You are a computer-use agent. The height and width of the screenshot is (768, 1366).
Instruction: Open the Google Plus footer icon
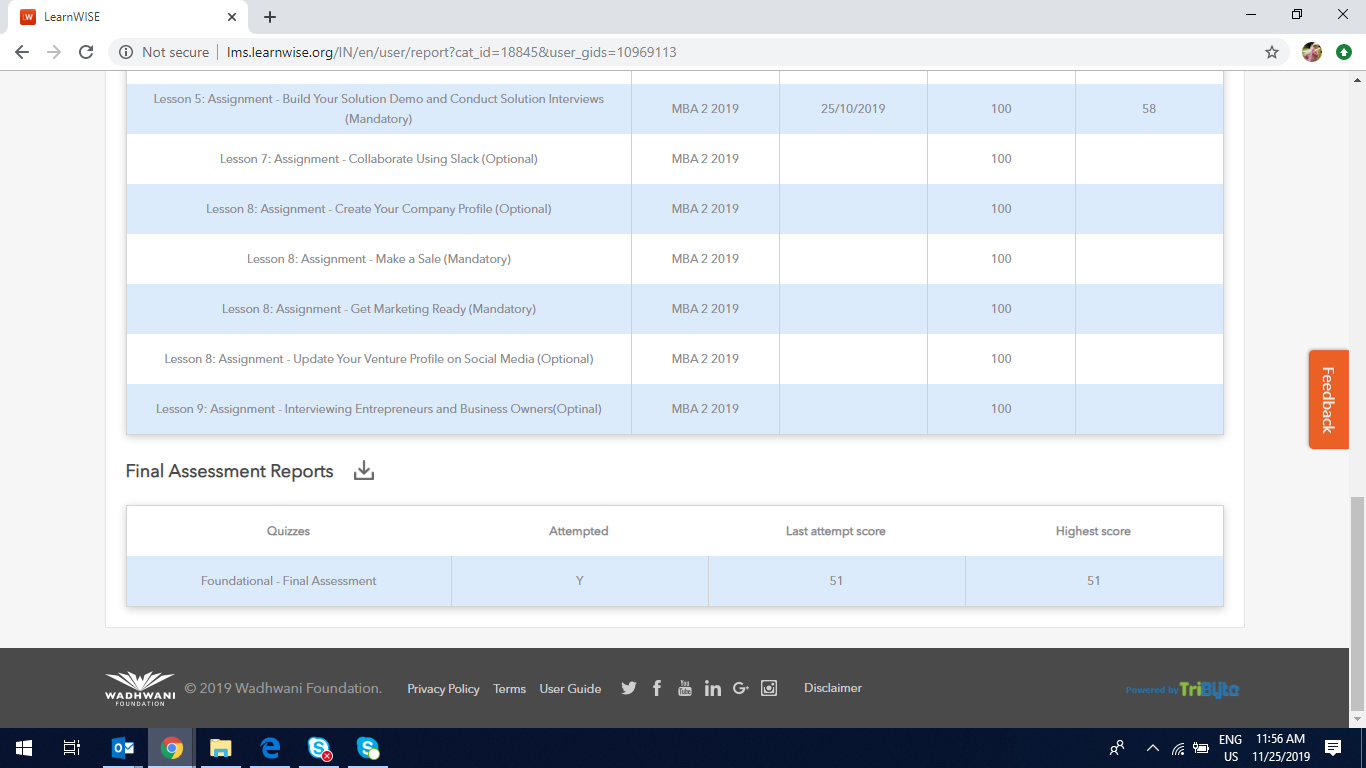point(741,688)
